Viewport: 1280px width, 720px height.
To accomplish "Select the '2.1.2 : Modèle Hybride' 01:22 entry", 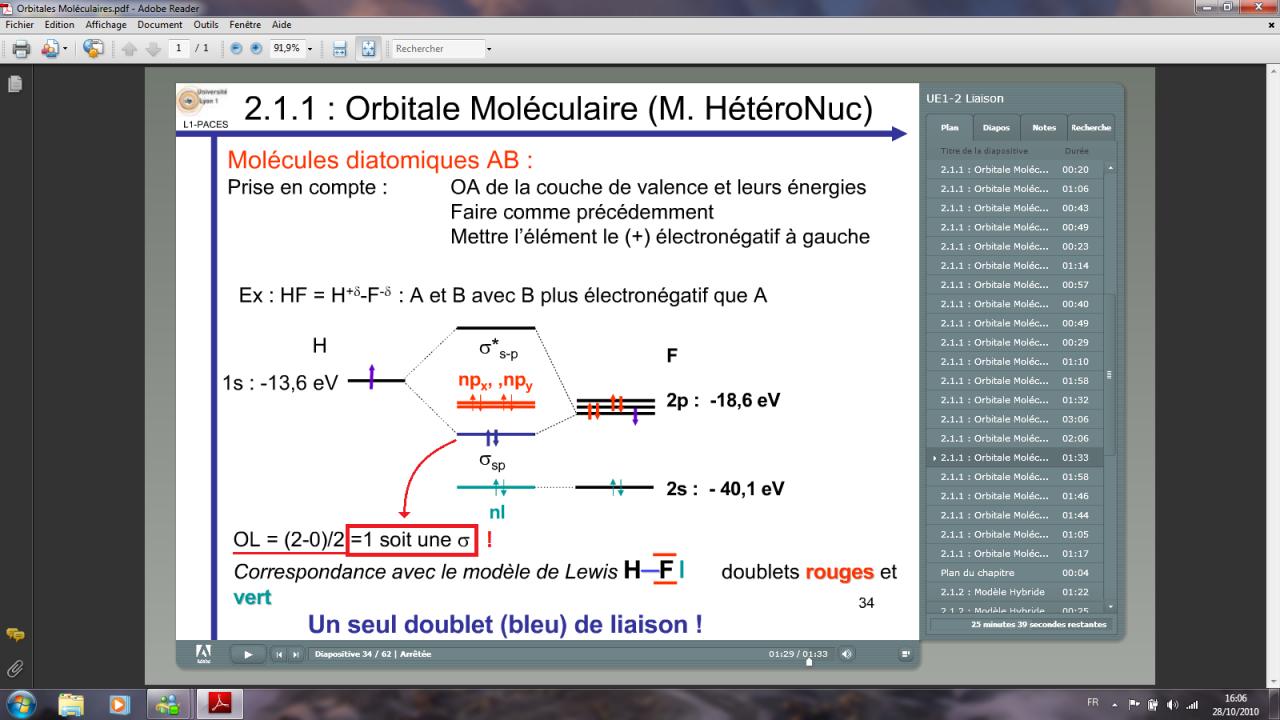I will pos(1014,592).
